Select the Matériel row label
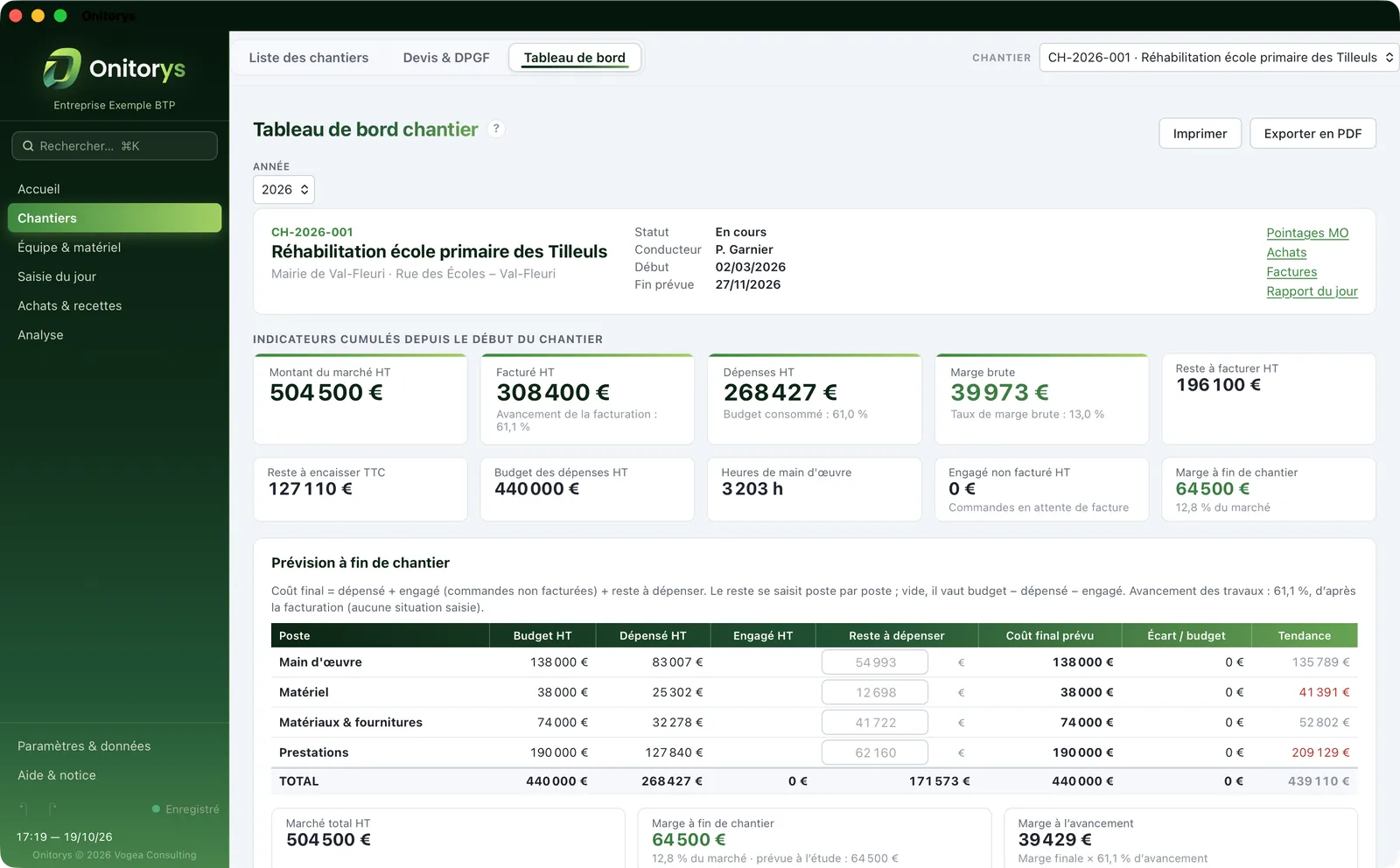Viewport: 1400px width, 868px height. coord(304,692)
